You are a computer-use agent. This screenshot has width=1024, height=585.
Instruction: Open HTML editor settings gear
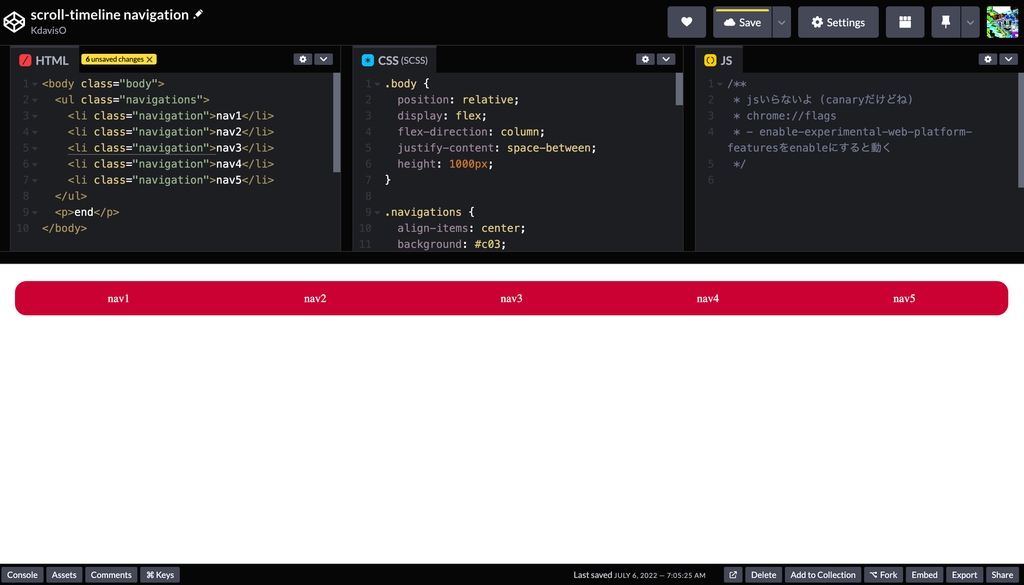click(x=302, y=59)
